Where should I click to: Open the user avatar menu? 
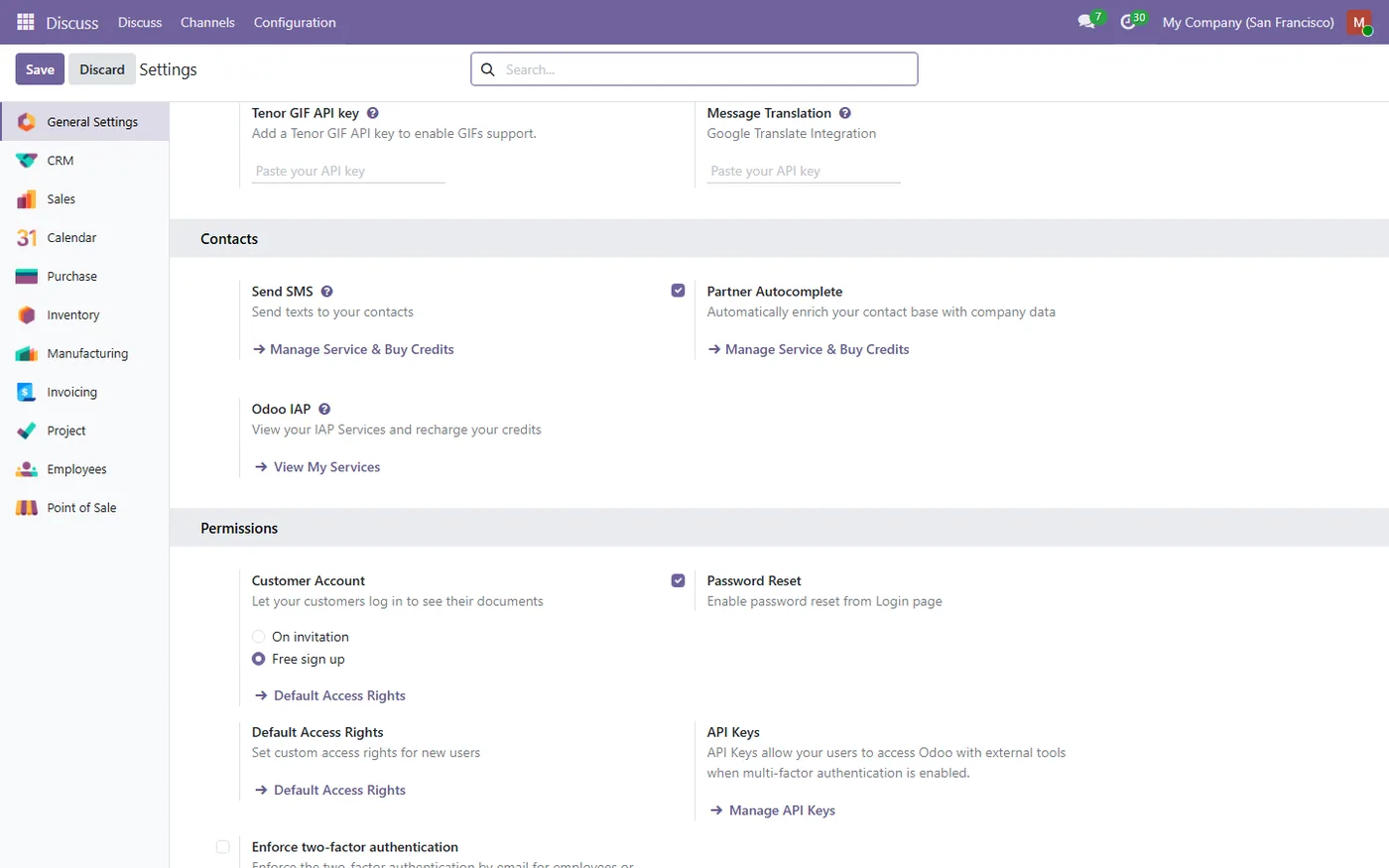(x=1359, y=22)
